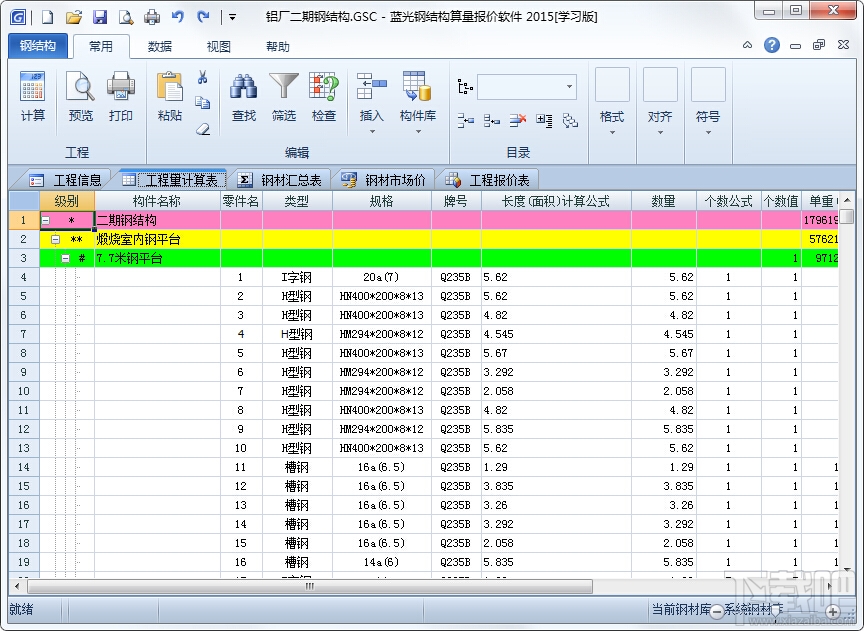864x631 pixels.
Task: Open the 目录 level combo box
Action: click(x=527, y=87)
